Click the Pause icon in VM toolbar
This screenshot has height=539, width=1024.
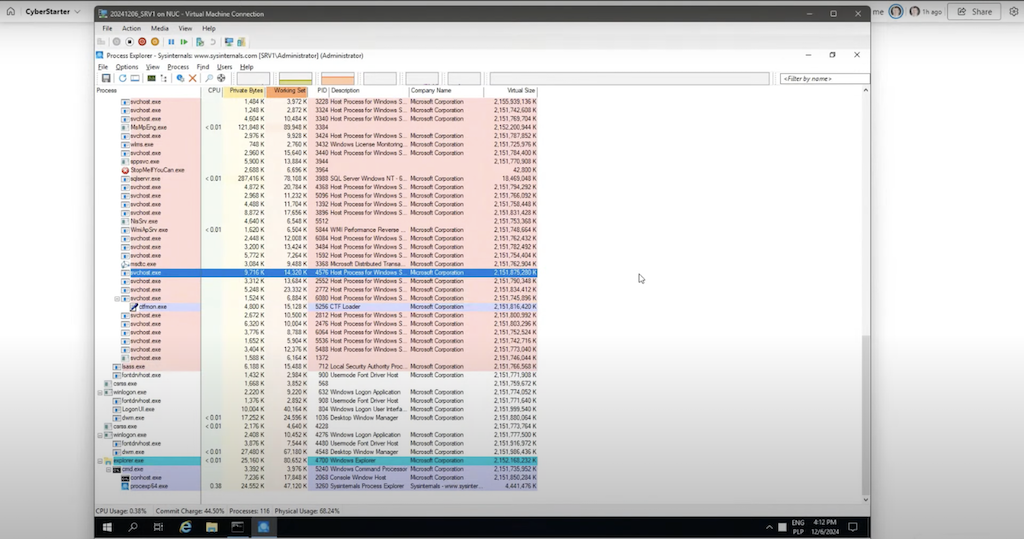point(172,42)
